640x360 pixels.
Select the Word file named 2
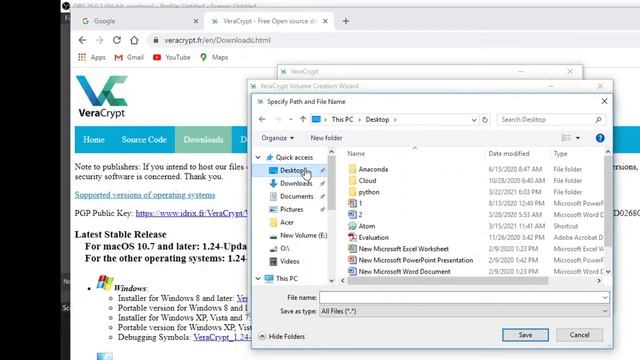click(x=360, y=214)
